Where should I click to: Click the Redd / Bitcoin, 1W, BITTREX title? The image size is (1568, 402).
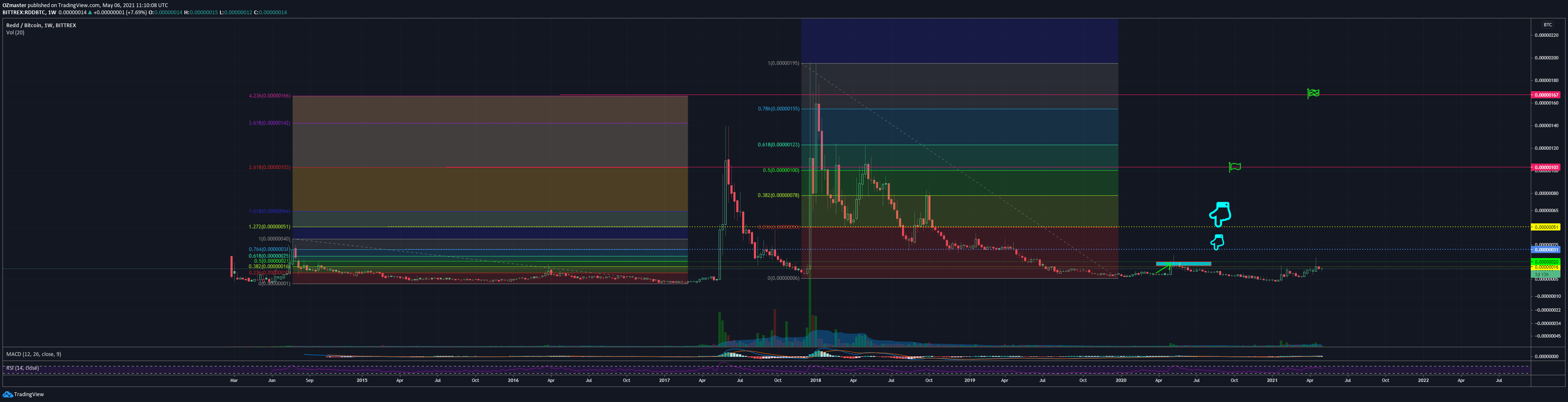point(41,25)
